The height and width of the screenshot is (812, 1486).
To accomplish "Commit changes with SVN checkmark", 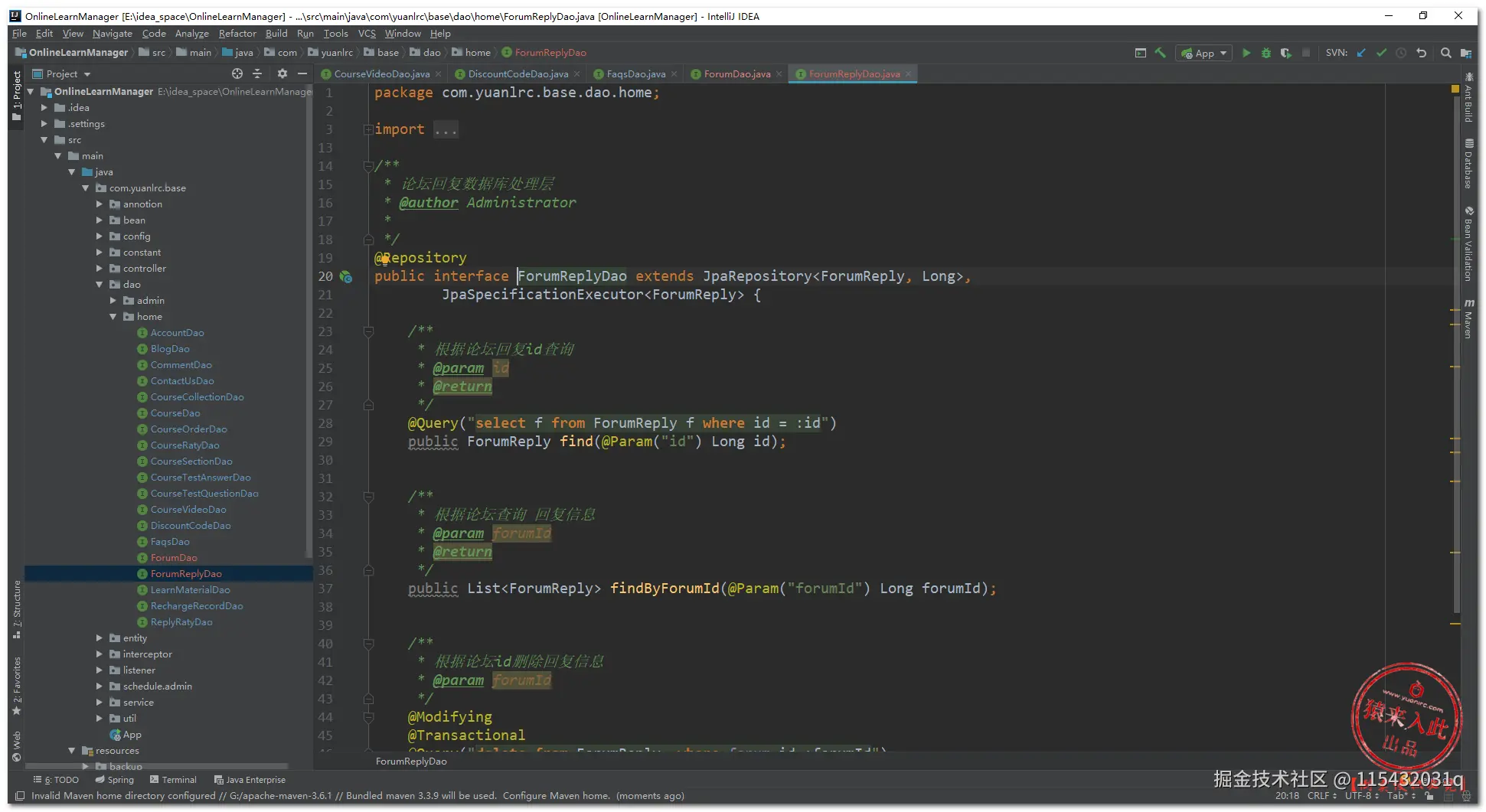I will point(1381,53).
